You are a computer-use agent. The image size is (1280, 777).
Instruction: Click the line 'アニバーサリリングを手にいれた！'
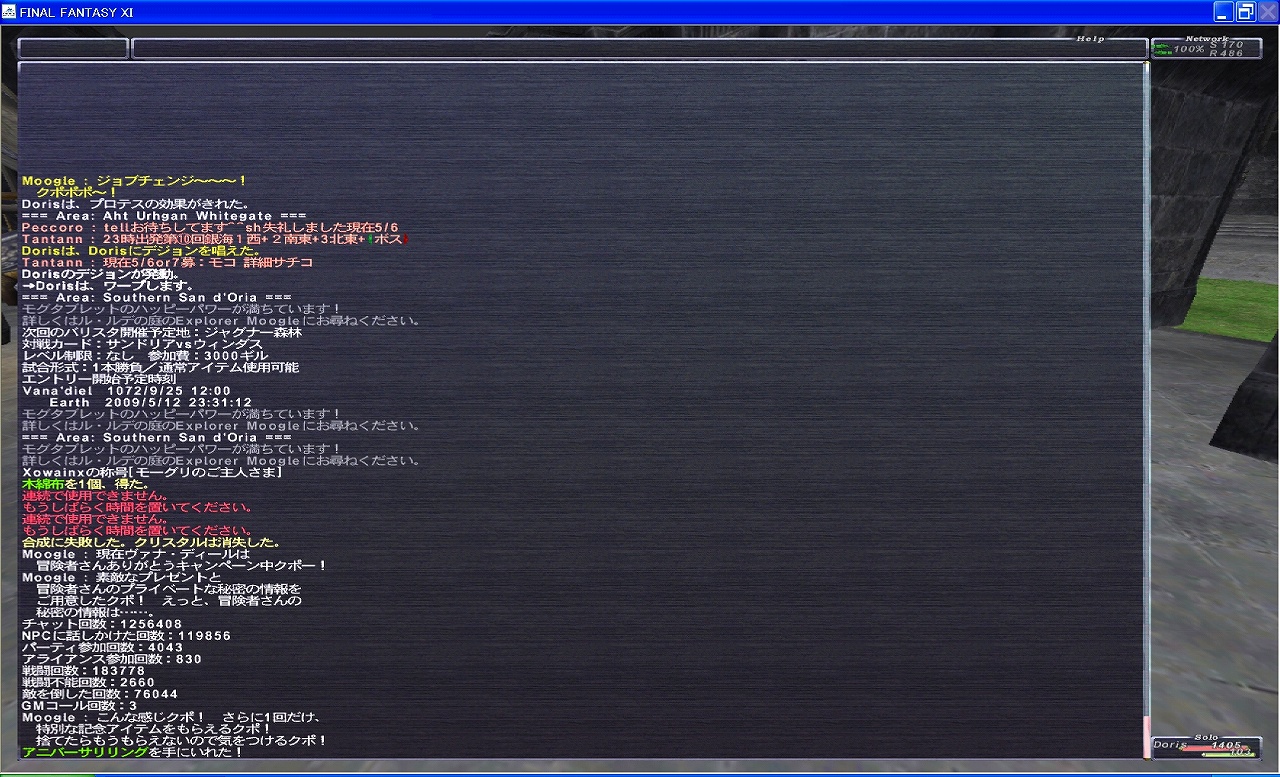[x=133, y=752]
